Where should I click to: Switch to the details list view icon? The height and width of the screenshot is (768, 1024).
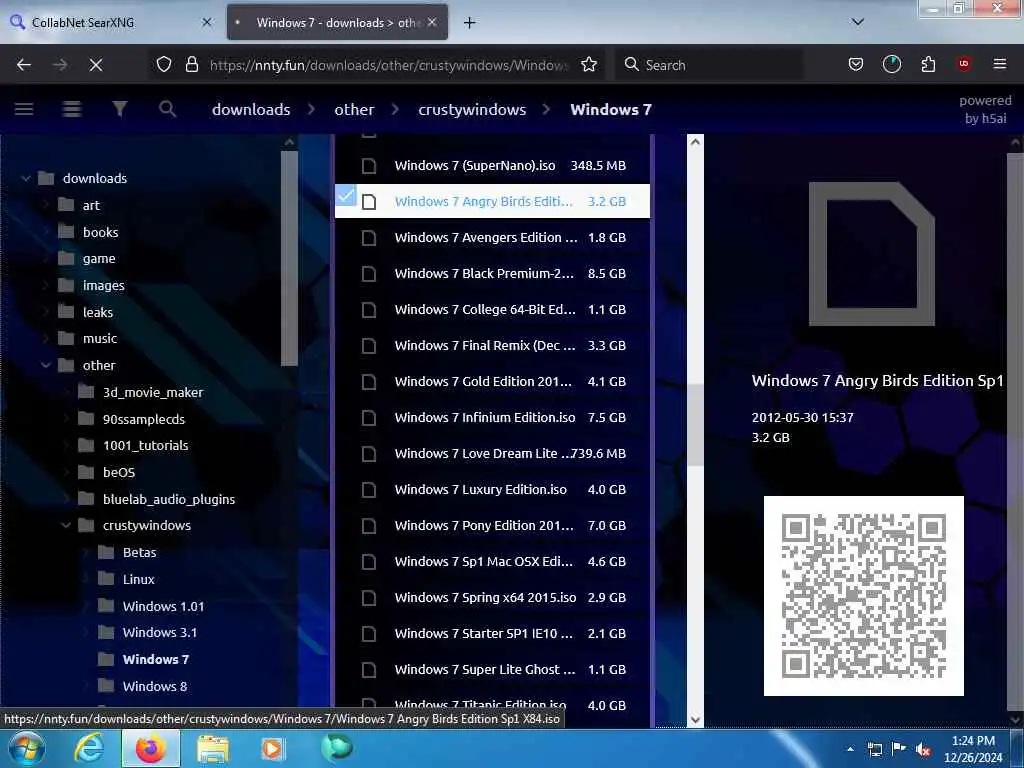[x=72, y=109]
